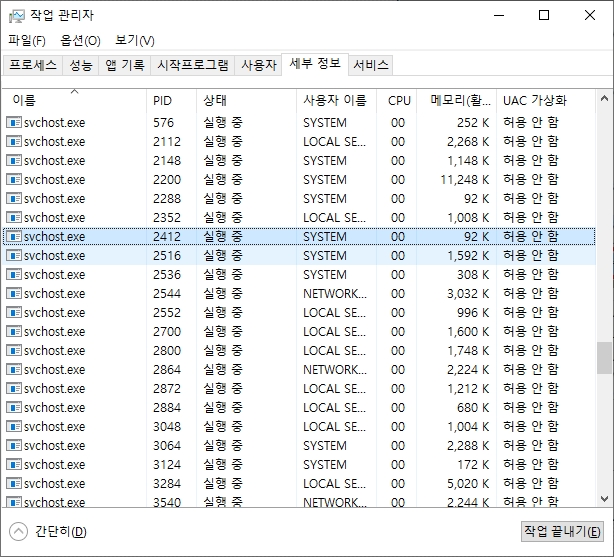Open the 파일(F) menu

click(27, 40)
